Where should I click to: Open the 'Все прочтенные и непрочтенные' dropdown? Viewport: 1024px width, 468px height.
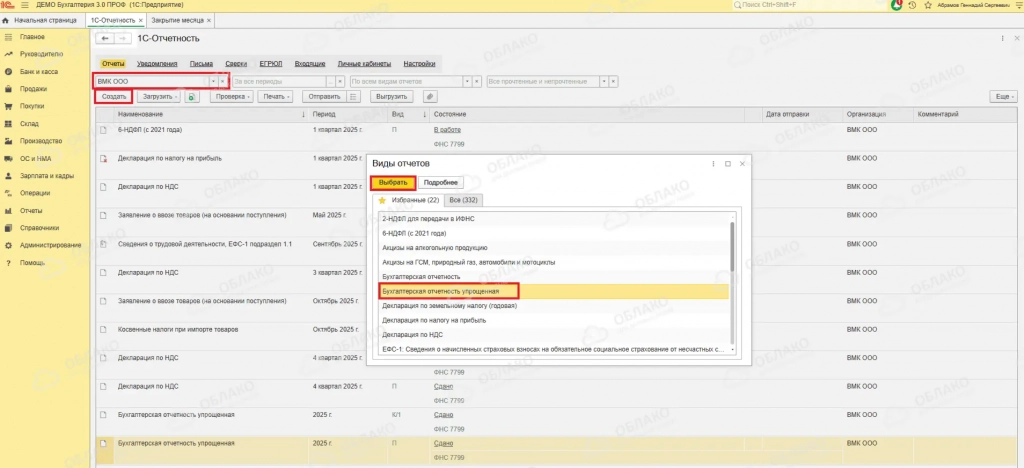[604, 82]
